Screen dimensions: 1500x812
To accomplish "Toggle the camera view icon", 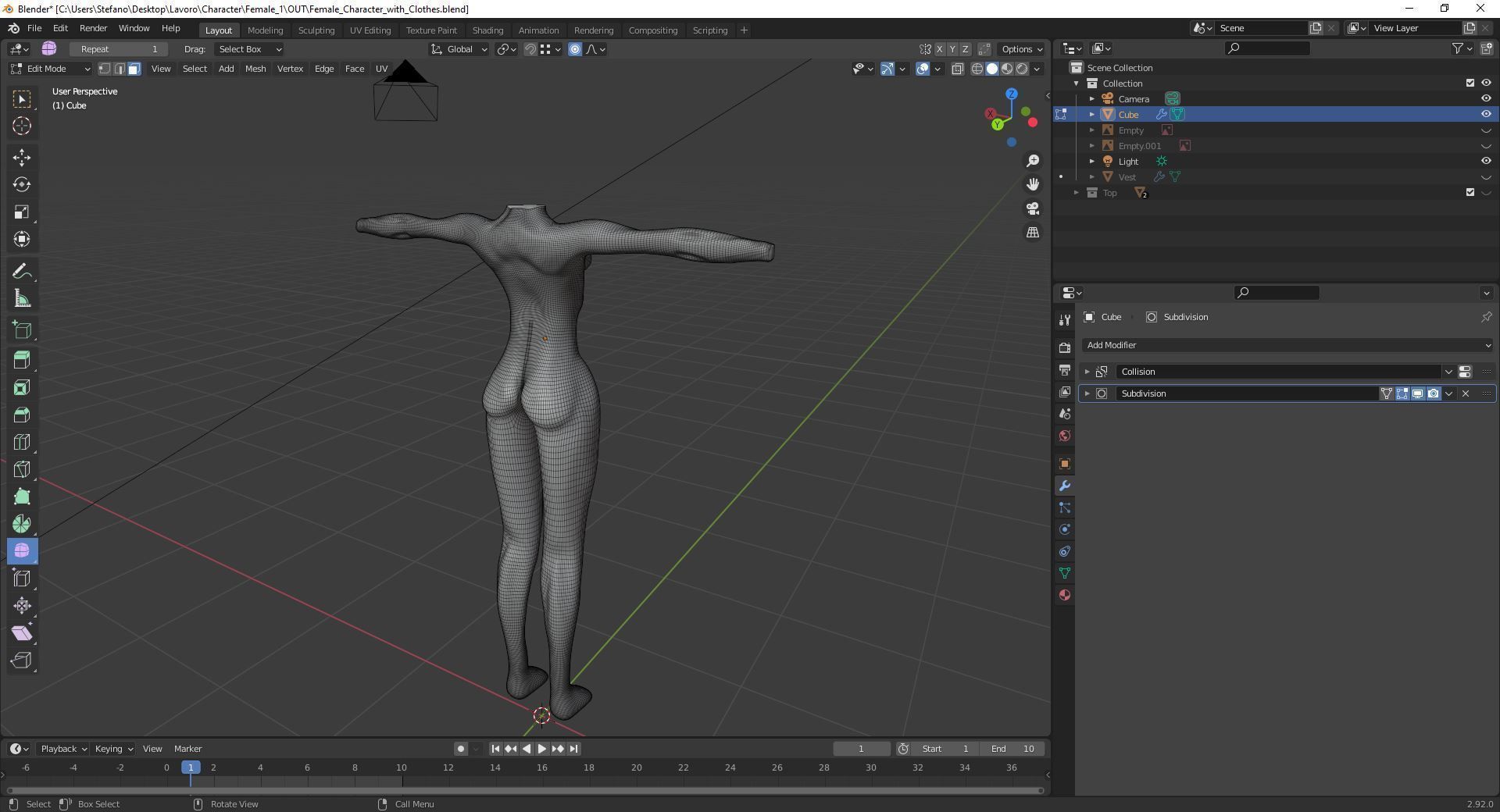I will (1033, 208).
